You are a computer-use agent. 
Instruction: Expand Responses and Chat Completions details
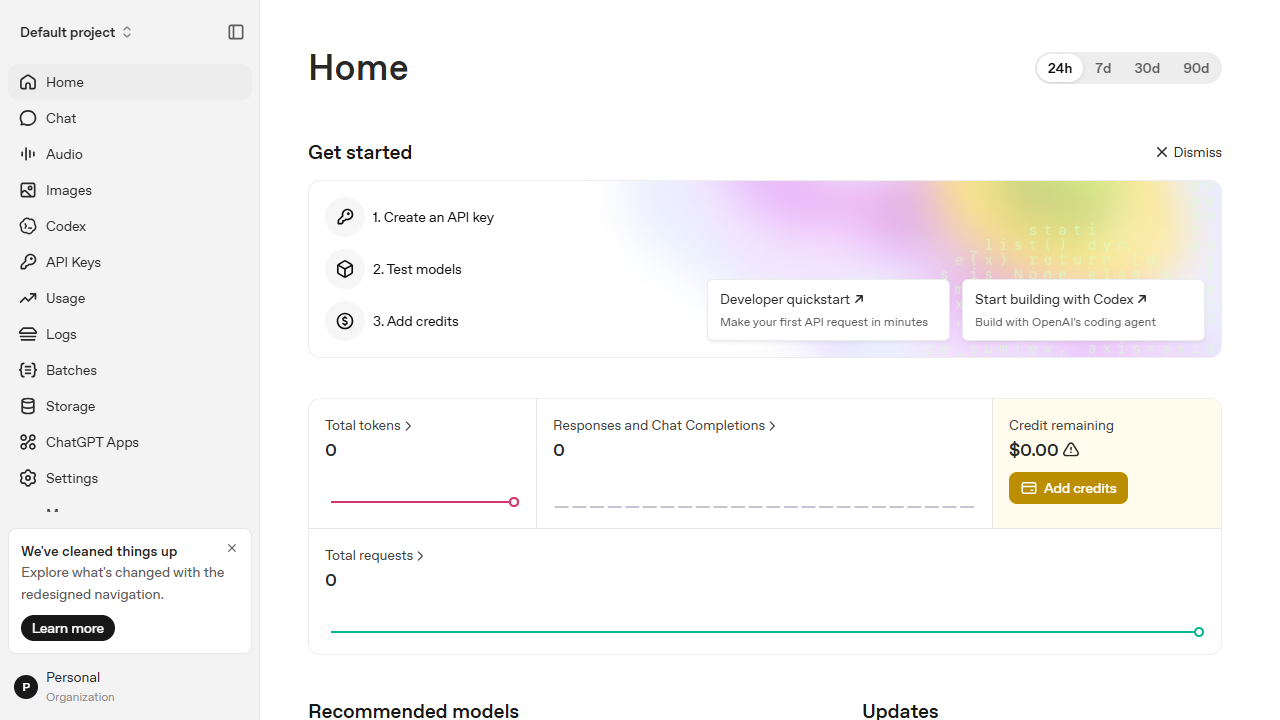coord(665,425)
